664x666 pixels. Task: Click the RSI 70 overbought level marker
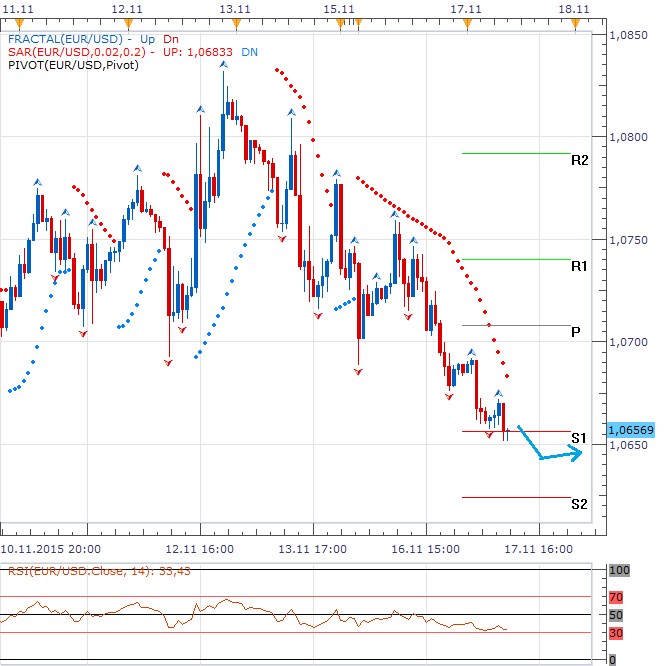point(618,597)
